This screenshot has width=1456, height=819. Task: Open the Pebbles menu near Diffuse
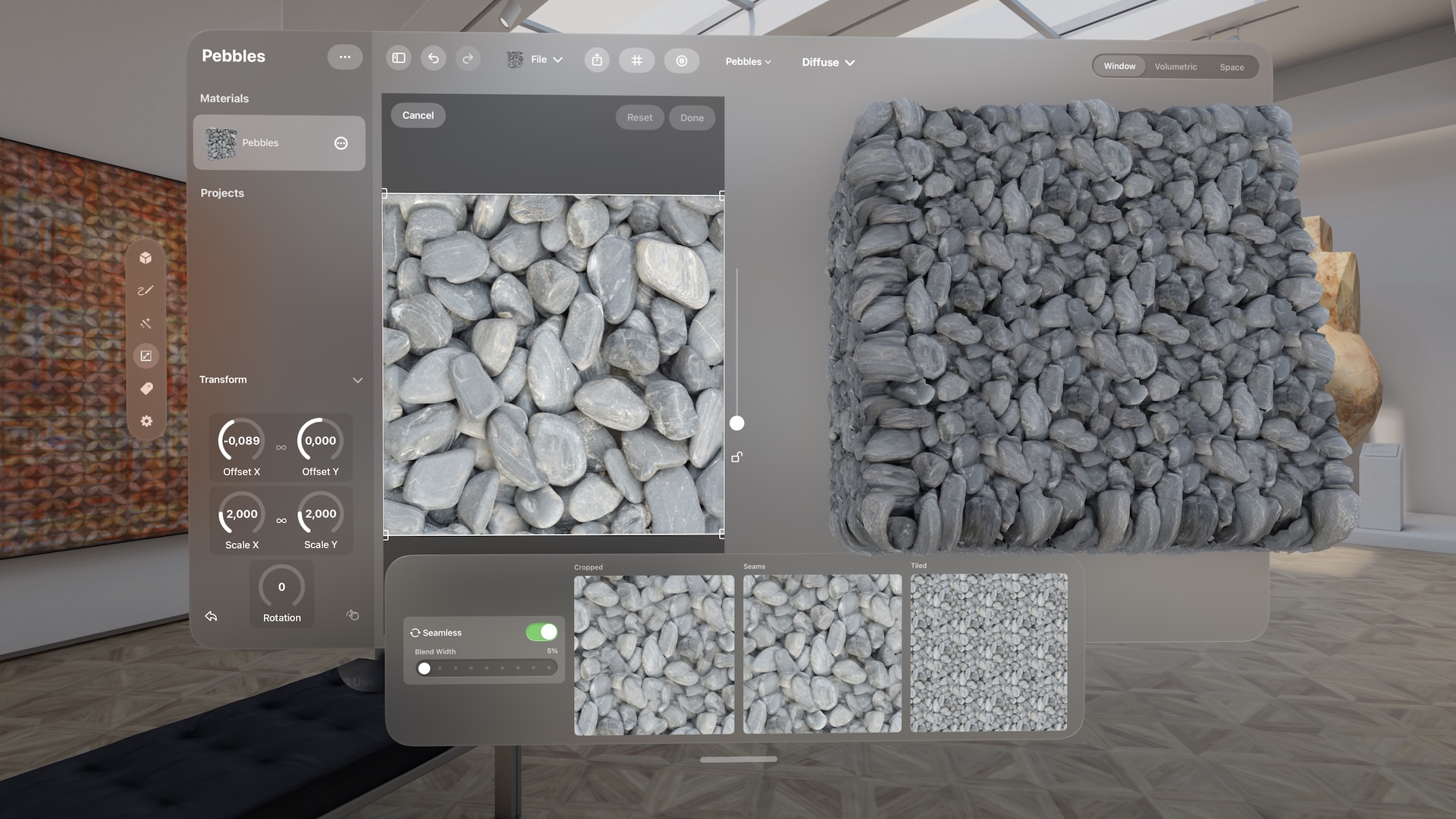pyautogui.click(x=748, y=62)
